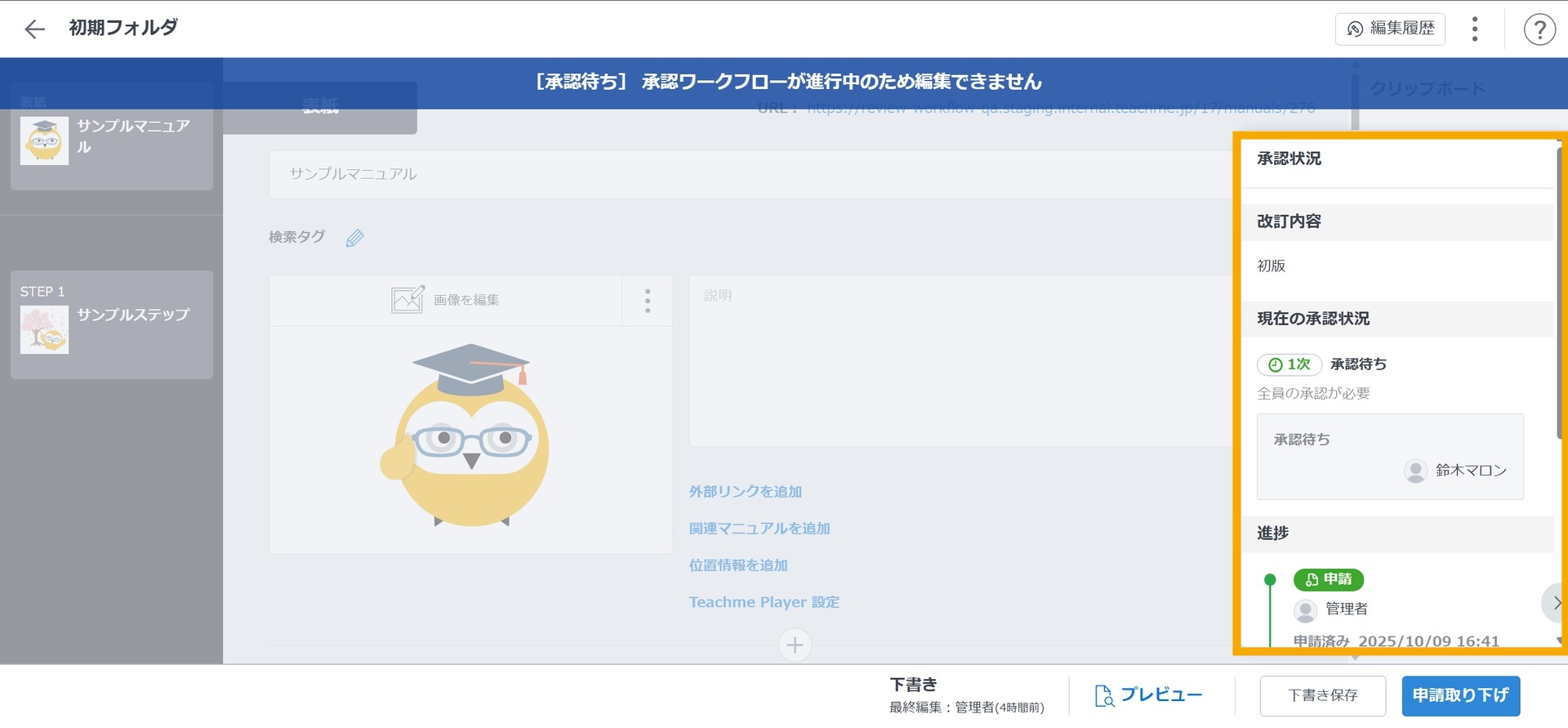The height and width of the screenshot is (728, 1568).
Task: Click 位置情報を追加 link
Action: (737, 565)
